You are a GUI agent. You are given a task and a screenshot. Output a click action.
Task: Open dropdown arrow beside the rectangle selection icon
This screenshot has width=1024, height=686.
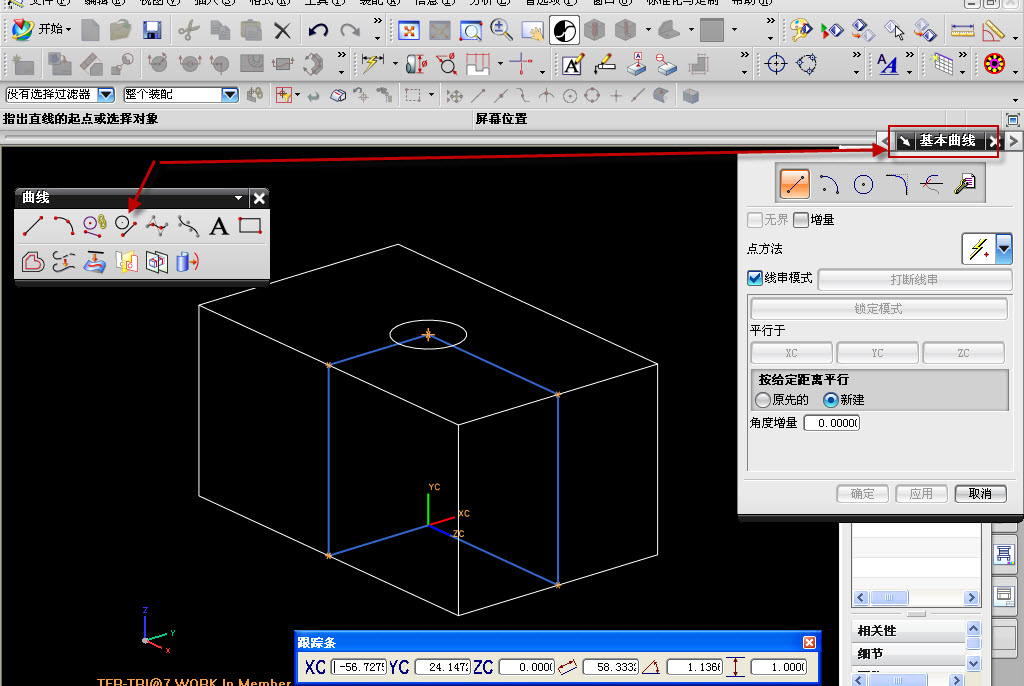(x=431, y=95)
